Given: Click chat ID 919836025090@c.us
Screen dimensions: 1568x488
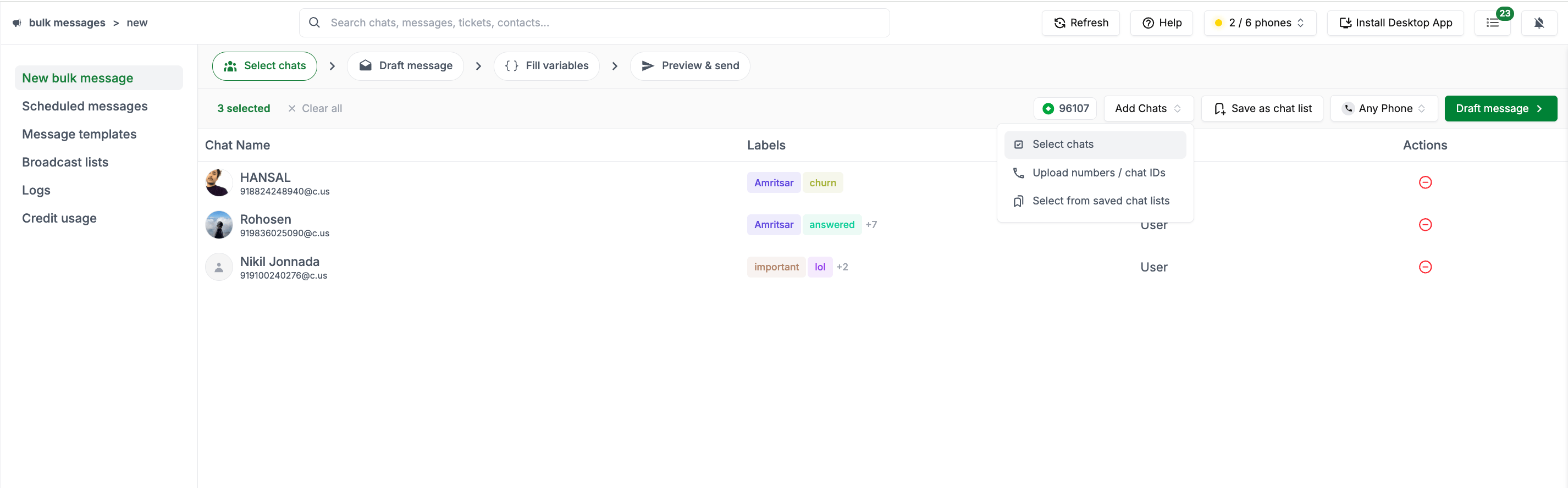Looking at the screenshot, I should coord(284,234).
